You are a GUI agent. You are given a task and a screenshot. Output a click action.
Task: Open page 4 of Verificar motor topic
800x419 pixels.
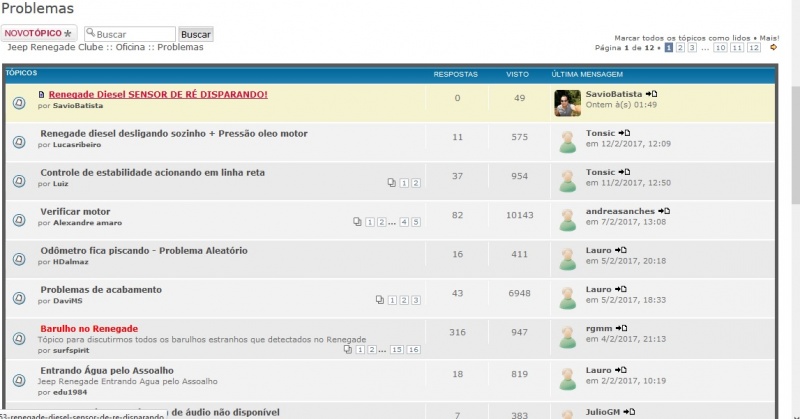(x=404, y=222)
